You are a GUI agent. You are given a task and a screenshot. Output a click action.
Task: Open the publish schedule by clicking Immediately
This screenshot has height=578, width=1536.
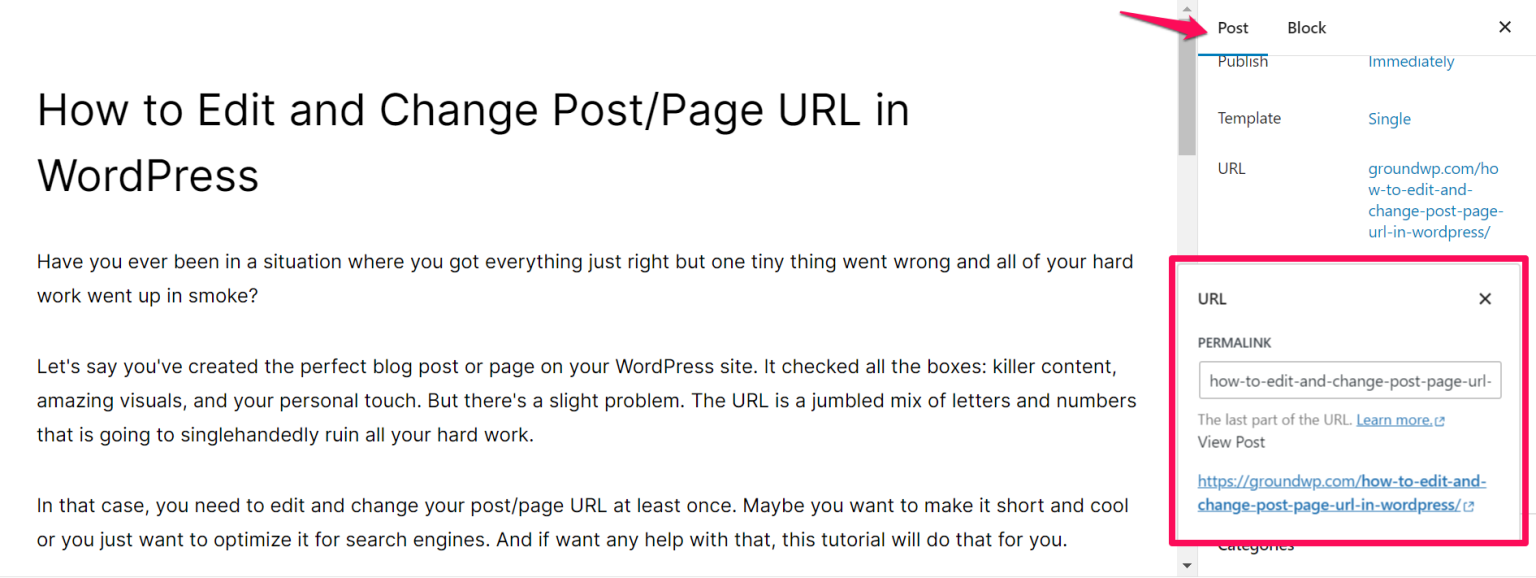1411,61
